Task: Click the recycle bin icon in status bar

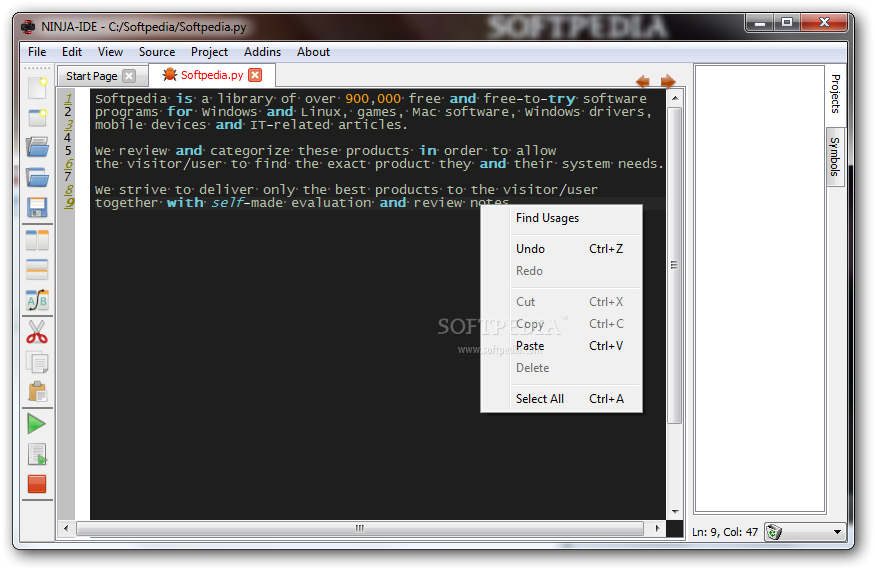Action: point(773,532)
